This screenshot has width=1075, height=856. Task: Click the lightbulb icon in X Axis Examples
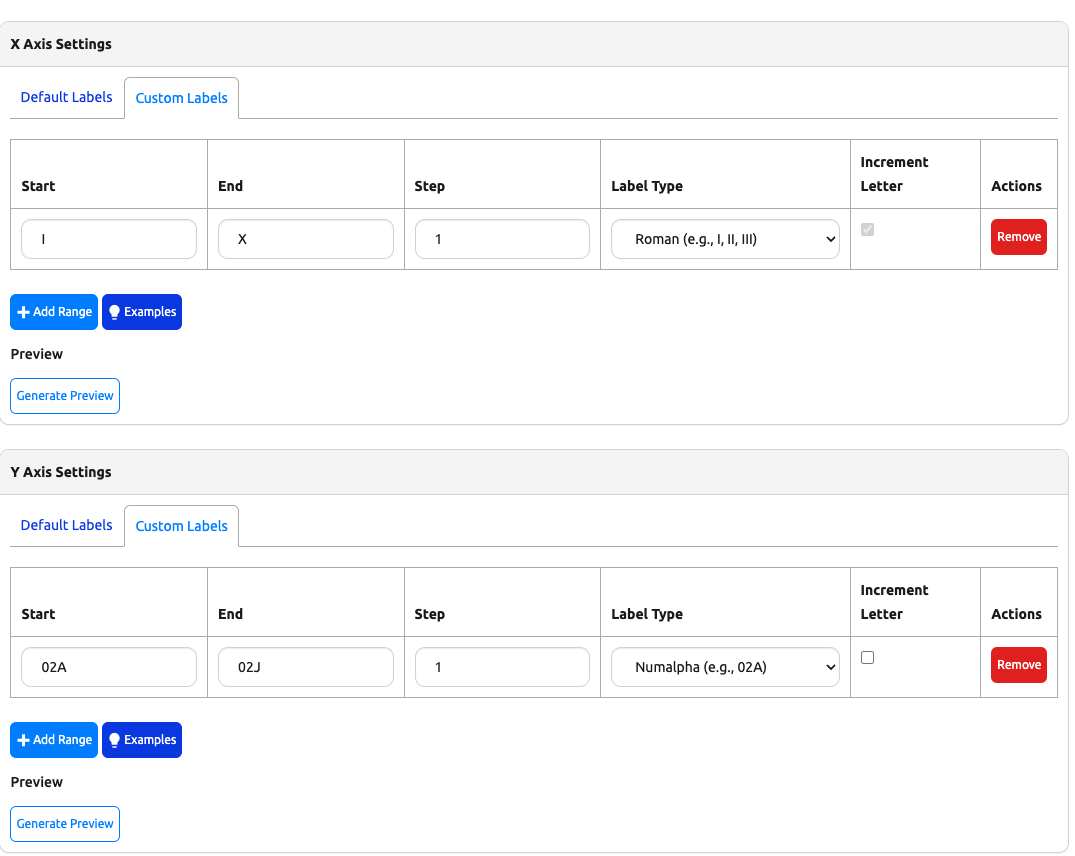point(114,312)
